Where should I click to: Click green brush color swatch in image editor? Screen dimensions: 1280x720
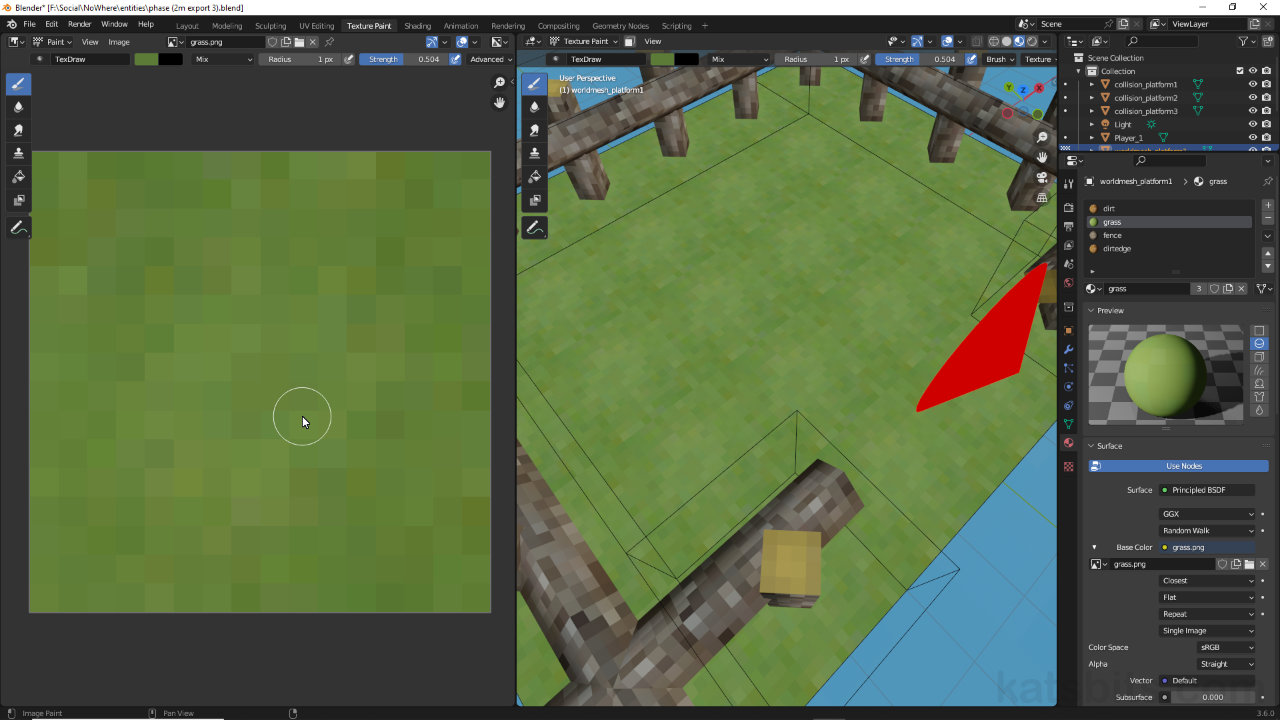[146, 59]
